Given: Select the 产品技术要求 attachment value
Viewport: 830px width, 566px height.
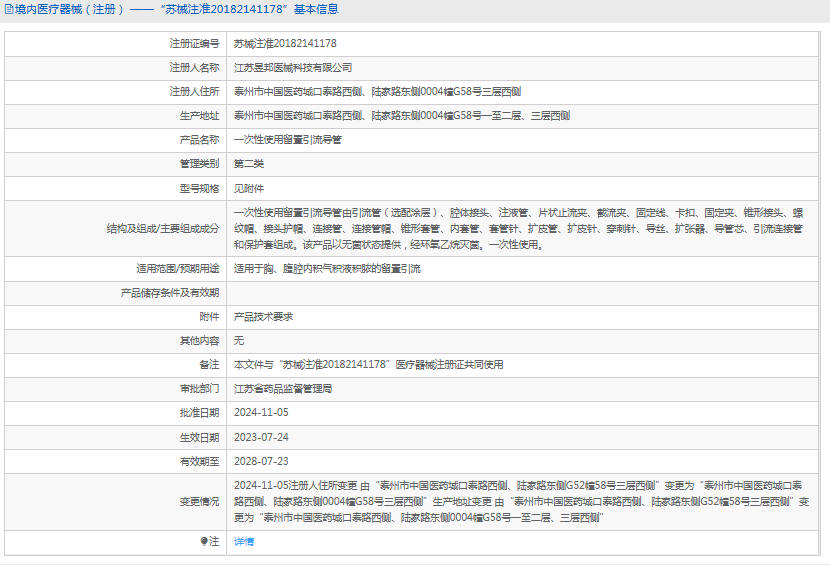Looking at the screenshot, I should click(263, 317).
